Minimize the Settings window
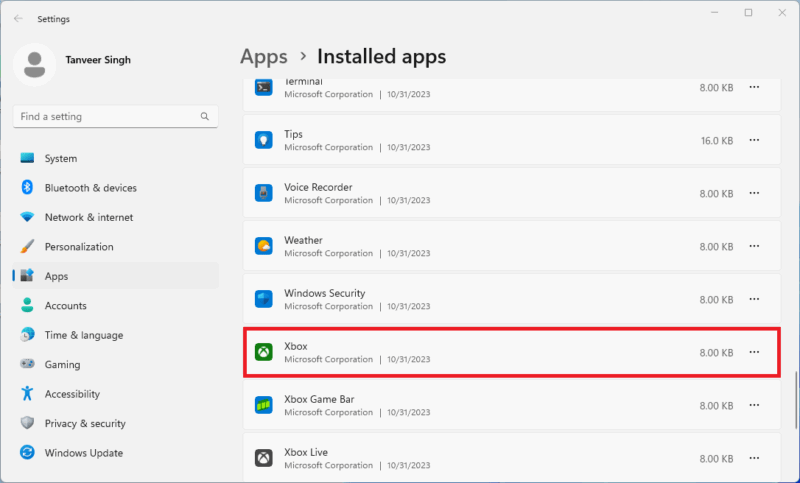The height and width of the screenshot is (483, 800). pos(714,13)
